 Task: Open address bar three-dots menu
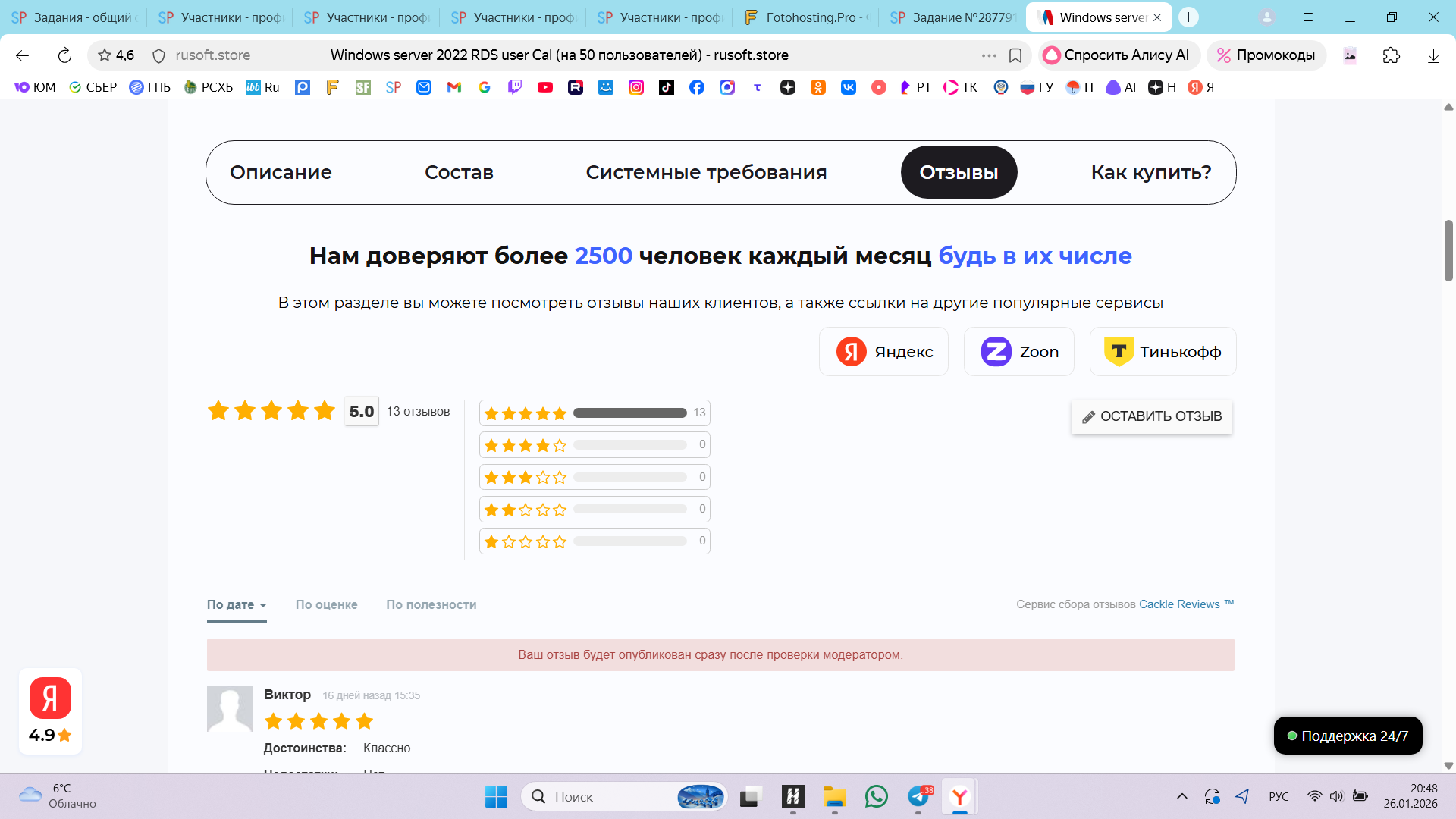989,55
